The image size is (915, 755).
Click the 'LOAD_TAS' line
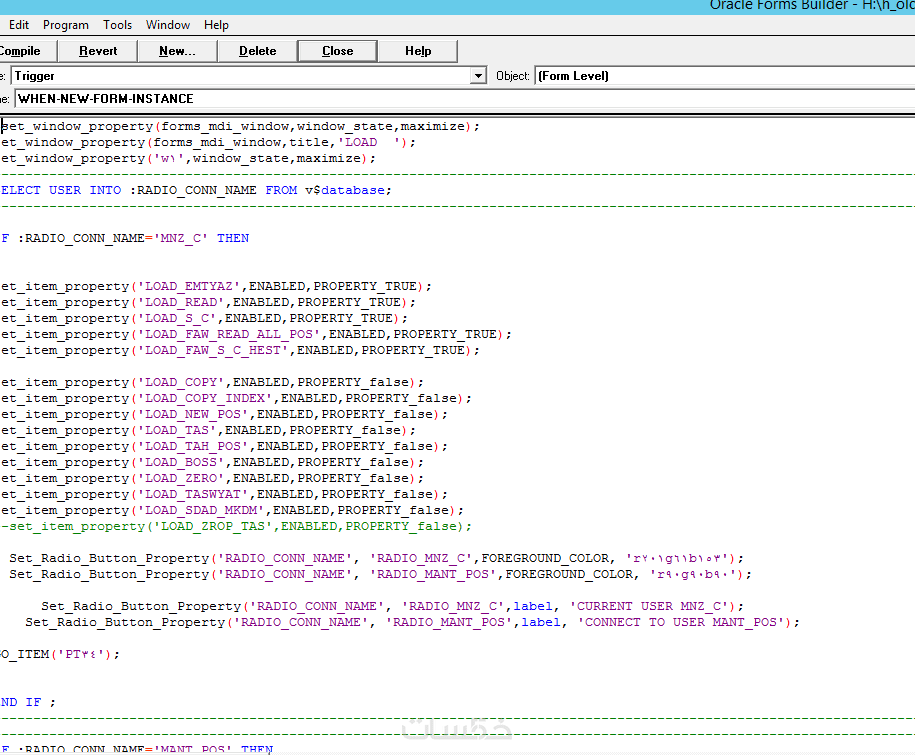208,430
